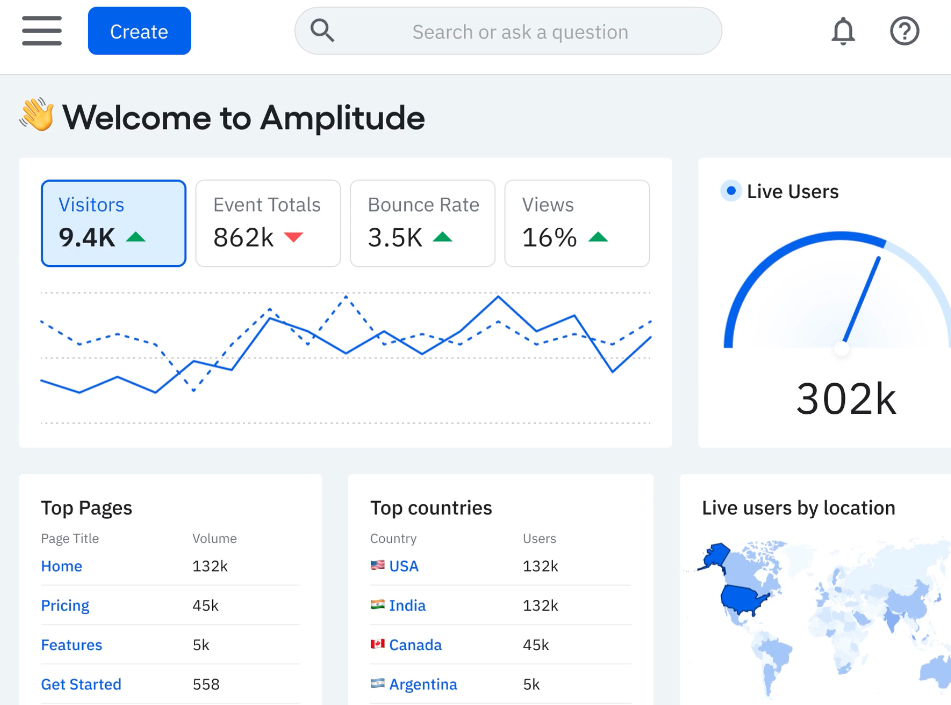Open the hamburger navigation menu
This screenshot has width=951, height=705.
42,31
